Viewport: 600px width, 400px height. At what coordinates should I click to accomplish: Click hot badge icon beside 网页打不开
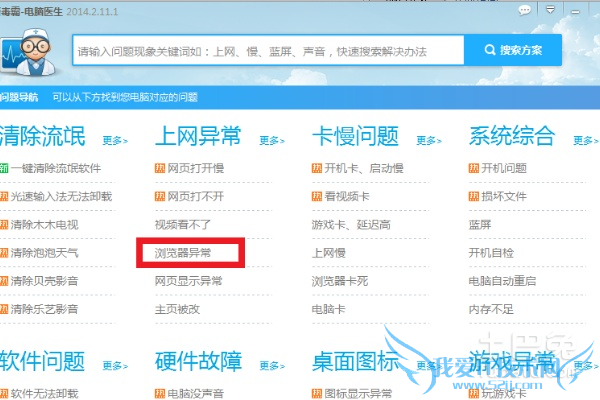pos(160,196)
